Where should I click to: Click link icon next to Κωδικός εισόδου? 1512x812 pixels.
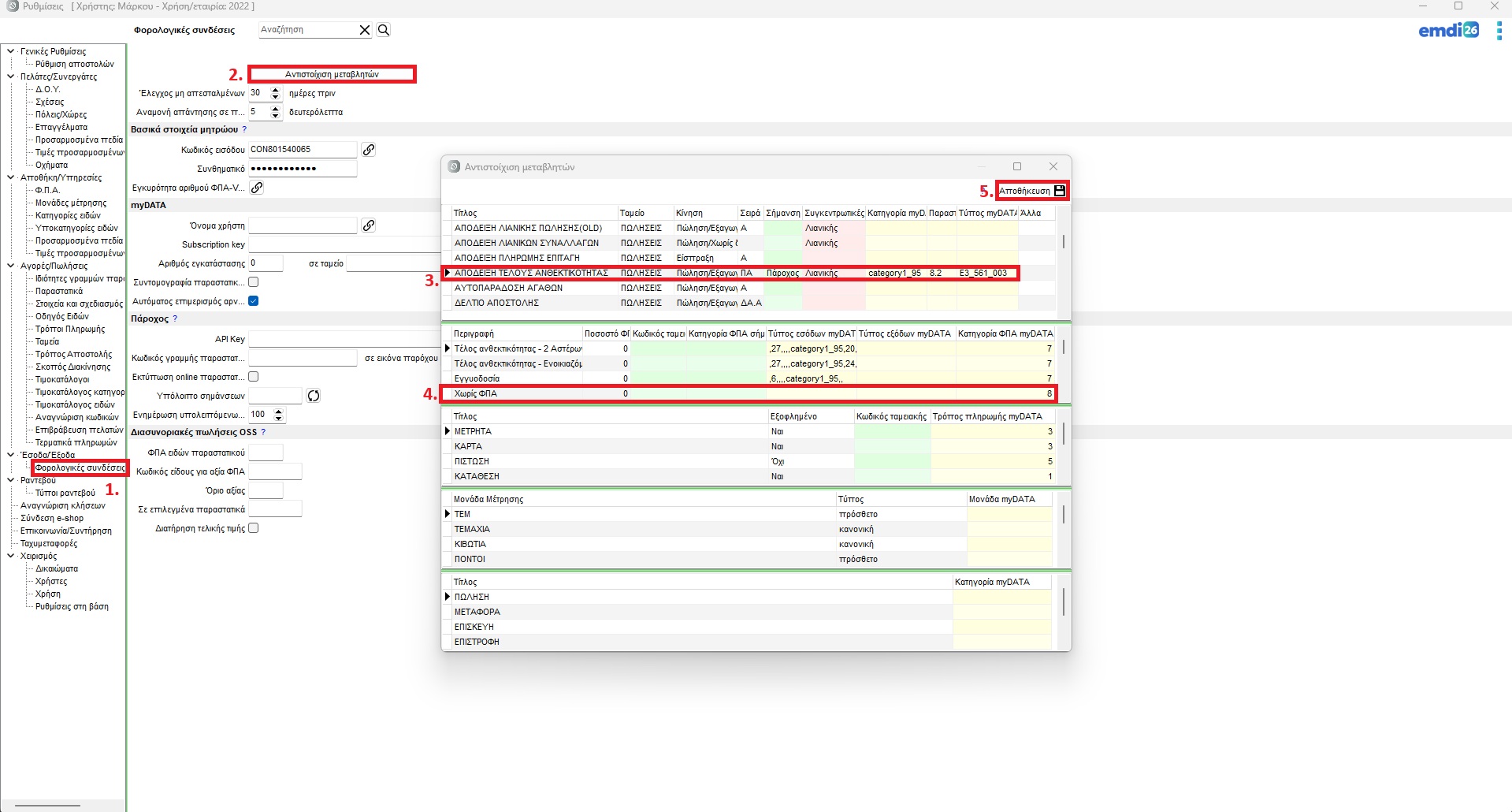368,150
